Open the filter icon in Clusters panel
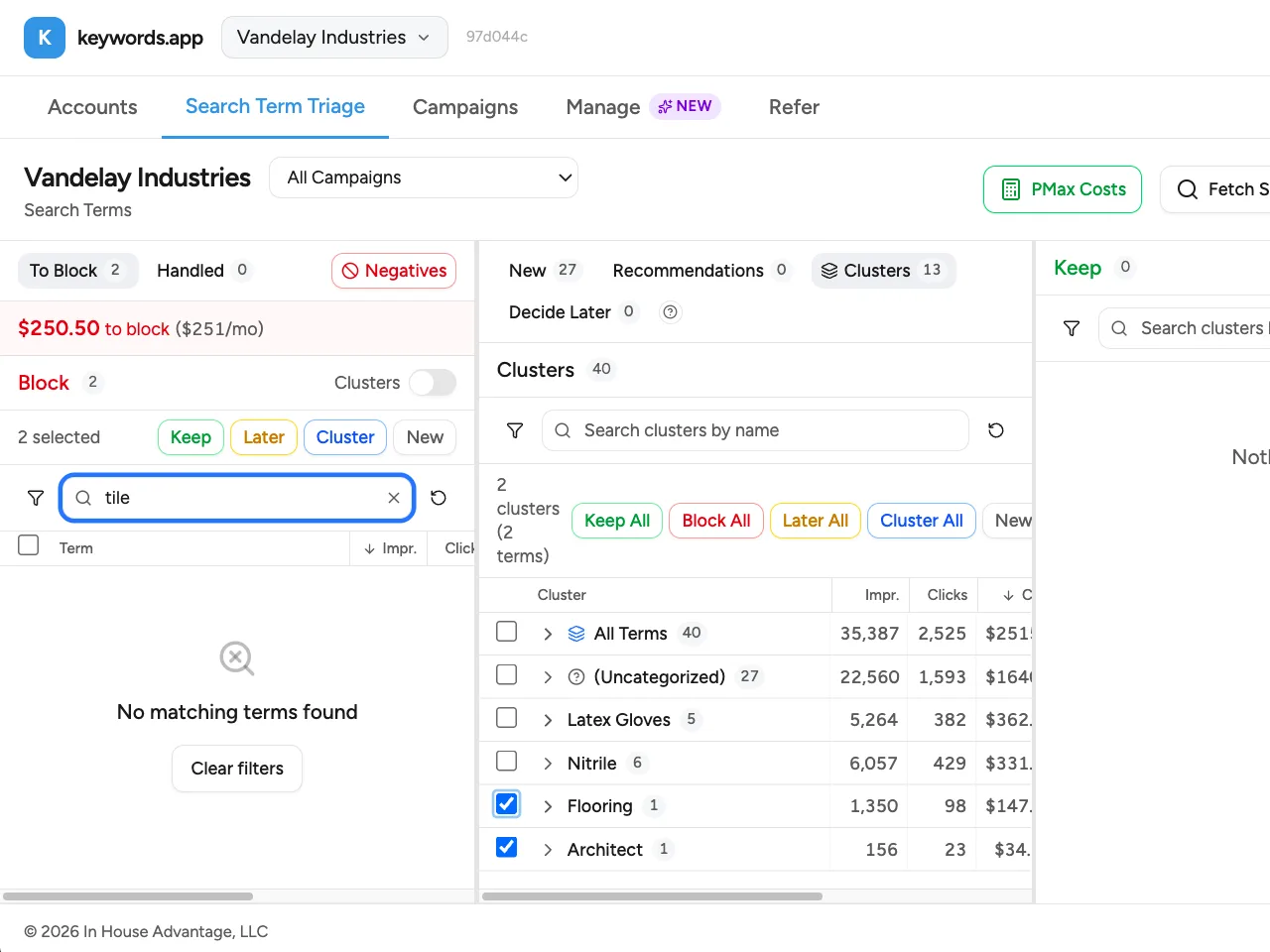The width and height of the screenshot is (1270, 952). click(x=515, y=430)
